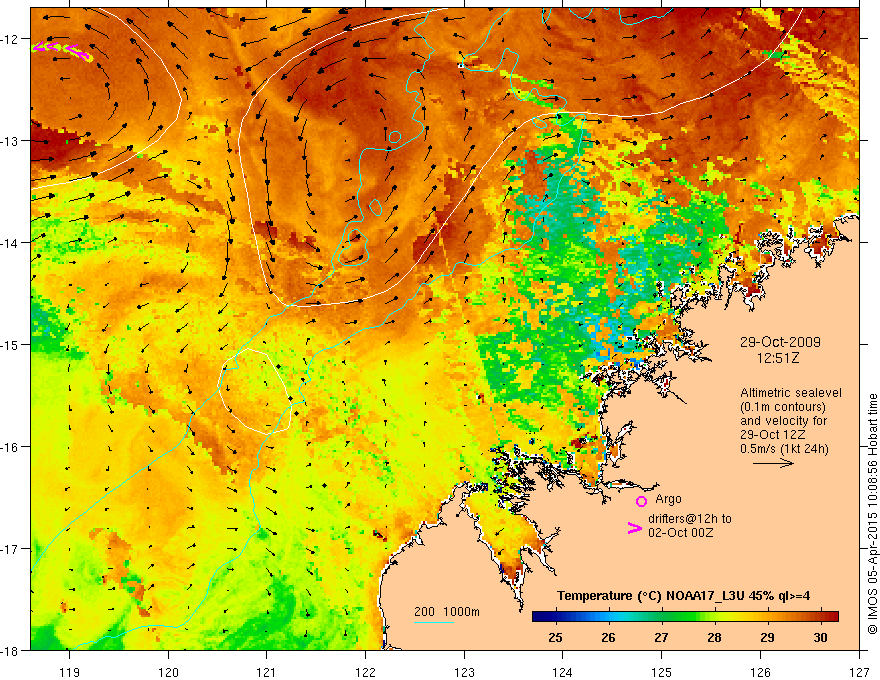880x680 pixels.
Task: Click longitude axis label 124
Action: 563,672
